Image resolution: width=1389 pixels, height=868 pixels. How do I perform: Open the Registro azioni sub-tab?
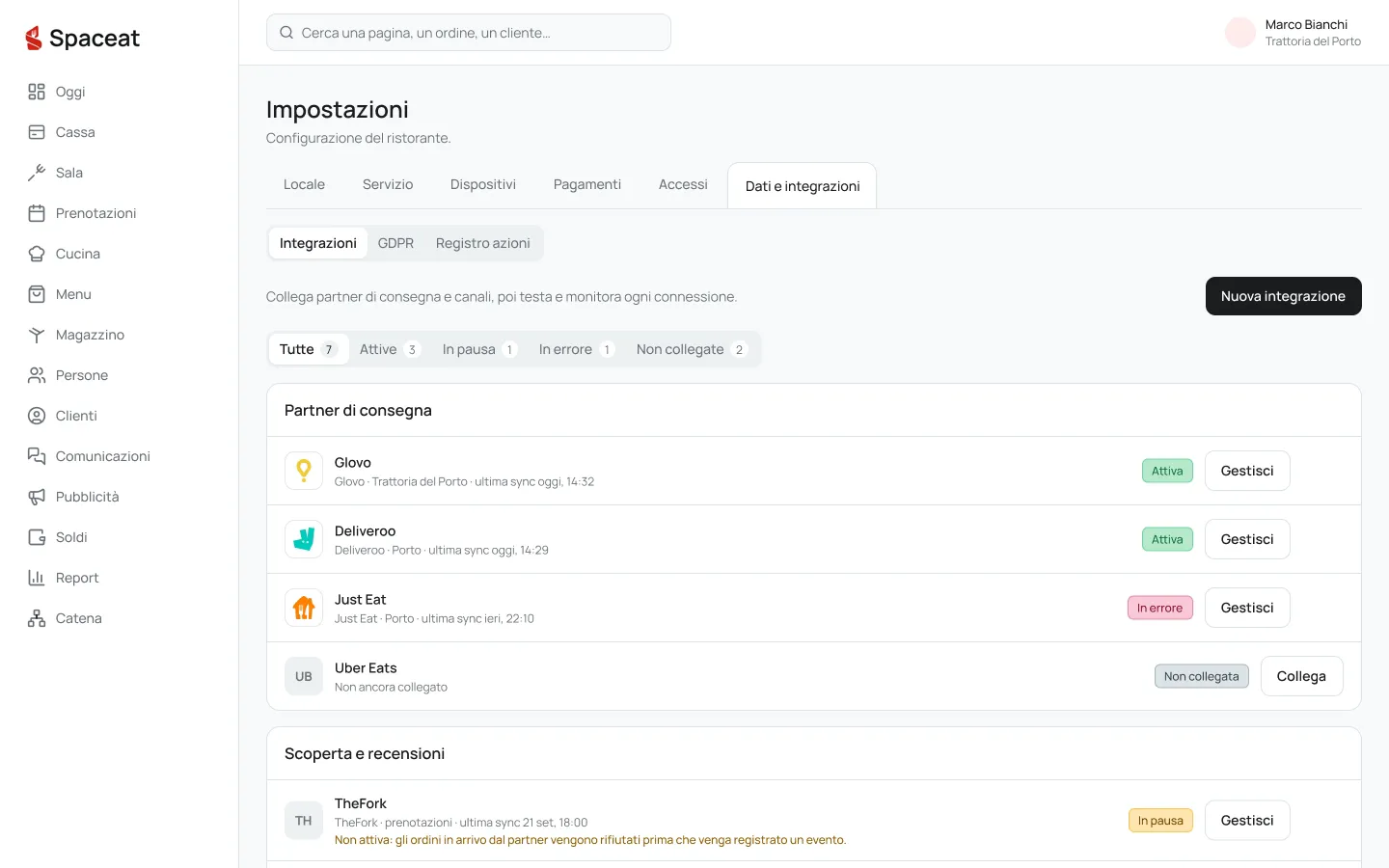[483, 243]
